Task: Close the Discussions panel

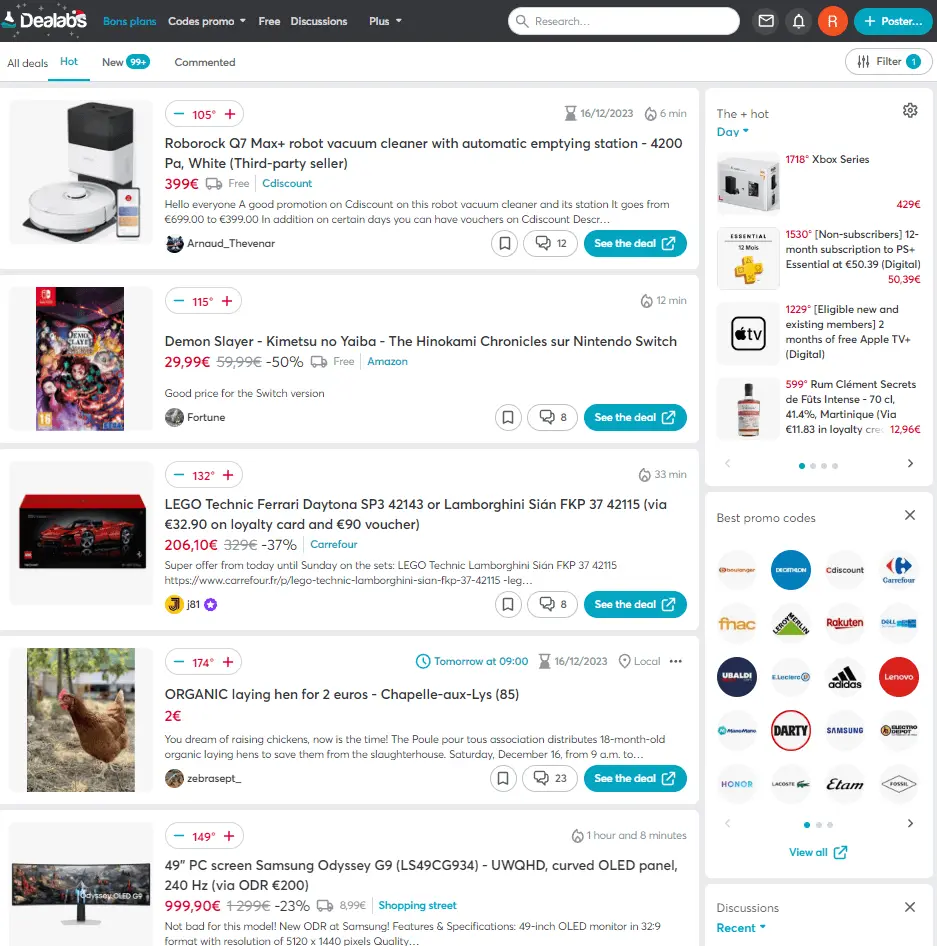Action: point(910,907)
